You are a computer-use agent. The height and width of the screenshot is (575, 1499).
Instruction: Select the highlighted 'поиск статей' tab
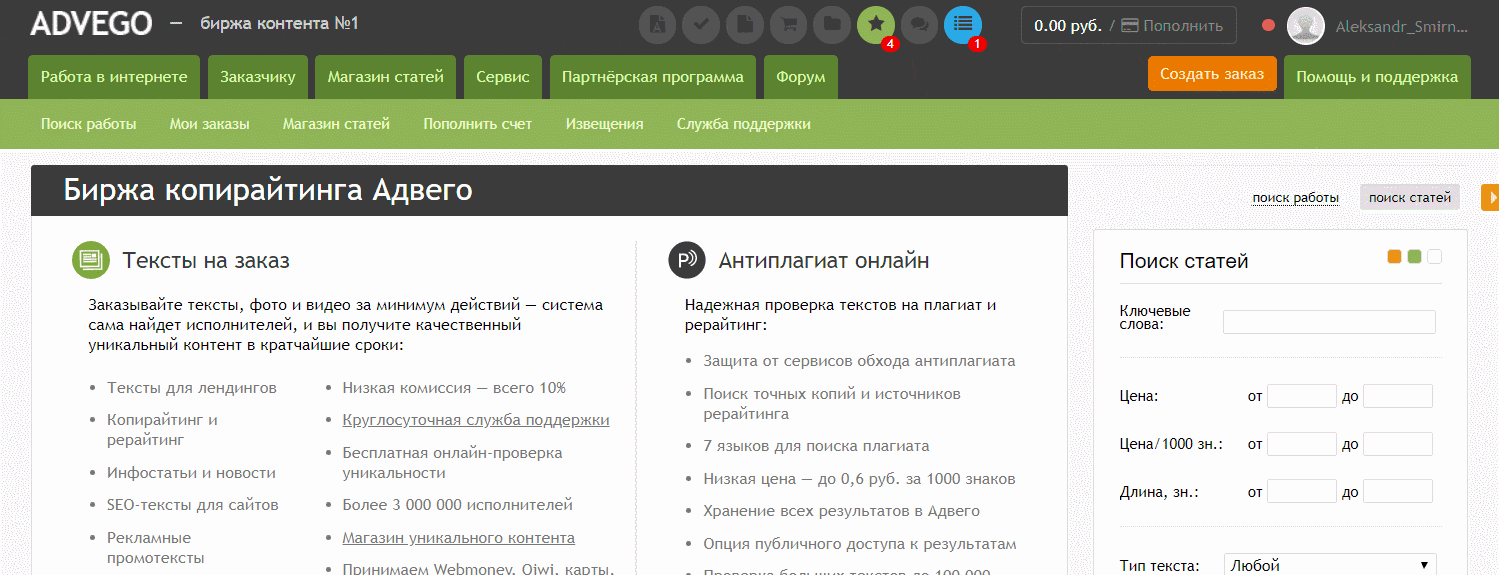click(1410, 197)
